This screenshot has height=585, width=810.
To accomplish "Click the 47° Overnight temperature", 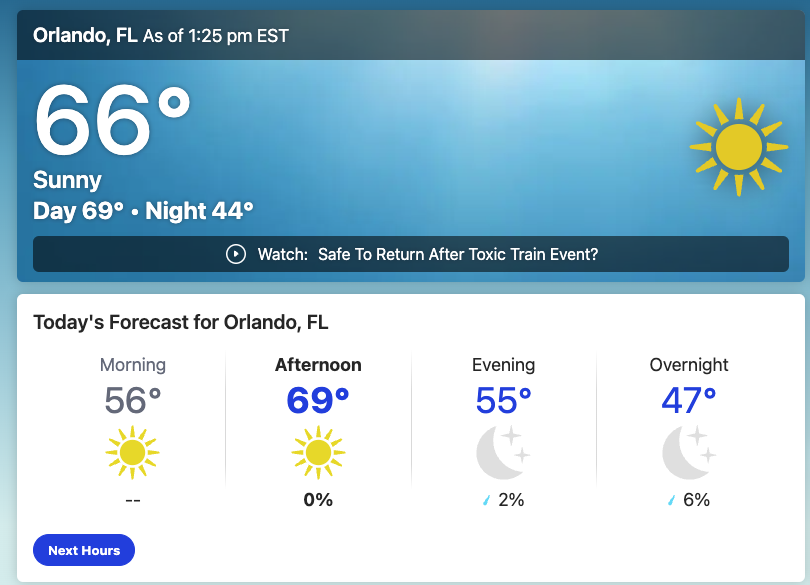I will pyautogui.click(x=689, y=401).
